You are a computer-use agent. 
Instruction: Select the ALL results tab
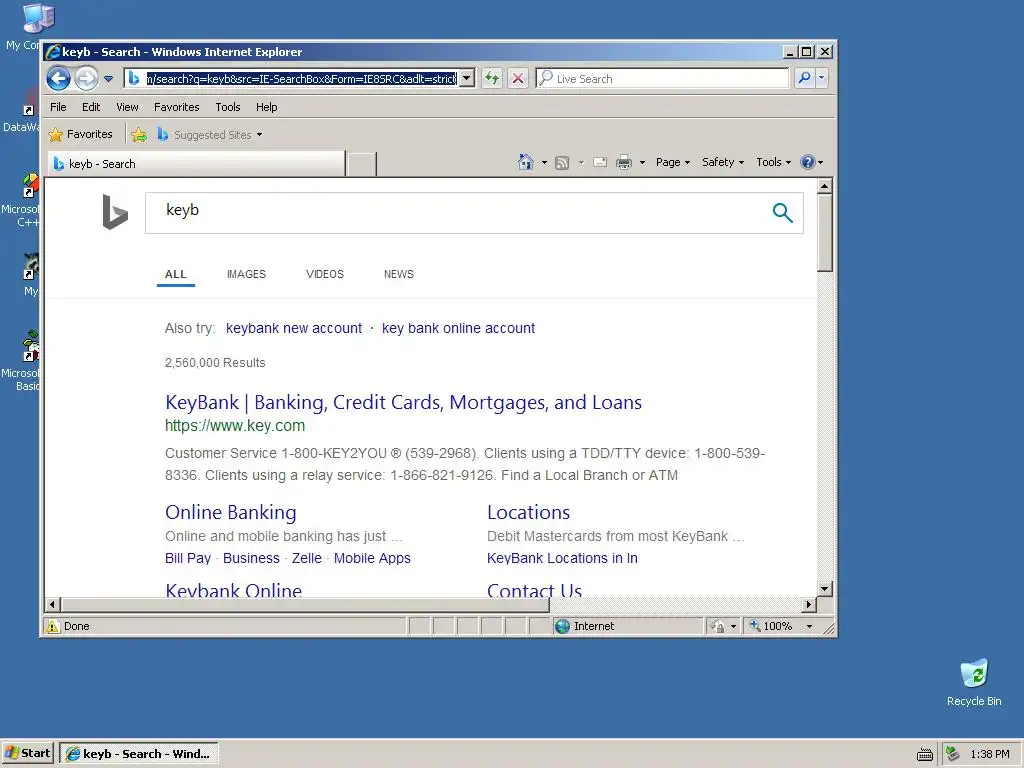coord(176,274)
